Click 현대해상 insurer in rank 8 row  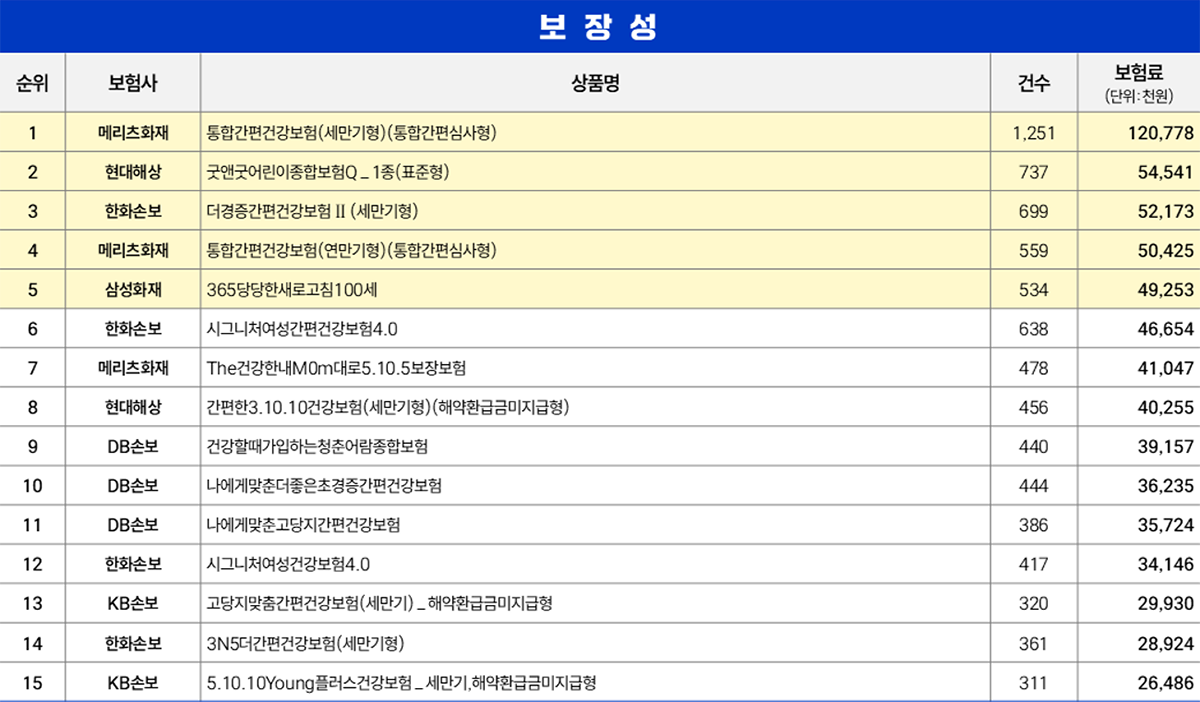[x=133, y=407]
